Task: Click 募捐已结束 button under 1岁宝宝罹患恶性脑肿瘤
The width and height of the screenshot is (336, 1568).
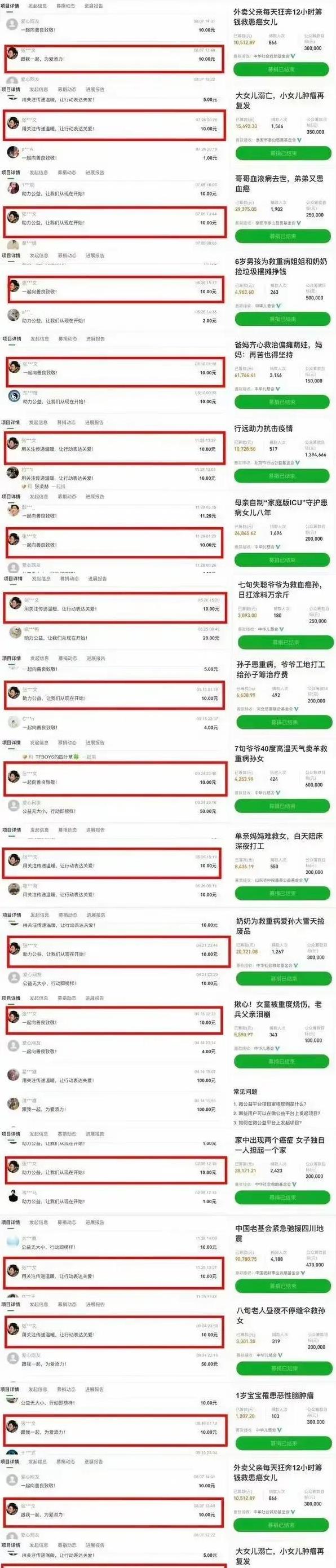Action: point(283,1443)
